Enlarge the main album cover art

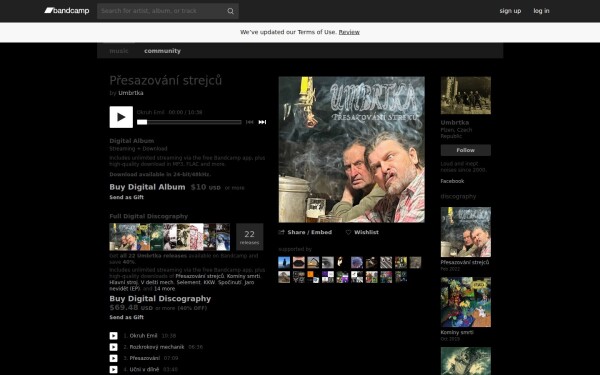(351, 150)
